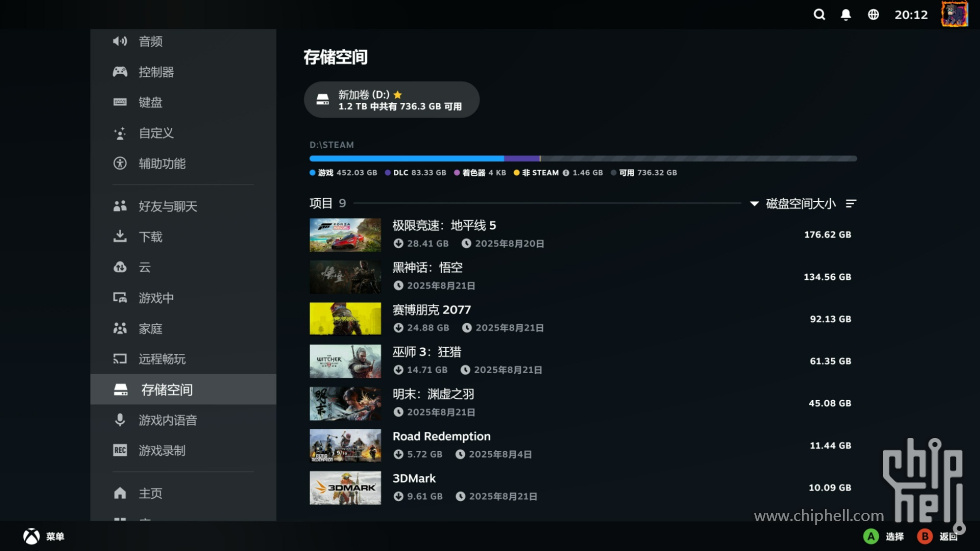Viewport: 980px width, 551px height.
Task: Click the storage drive icon in sidebar
Action: pyautogui.click(x=121, y=390)
